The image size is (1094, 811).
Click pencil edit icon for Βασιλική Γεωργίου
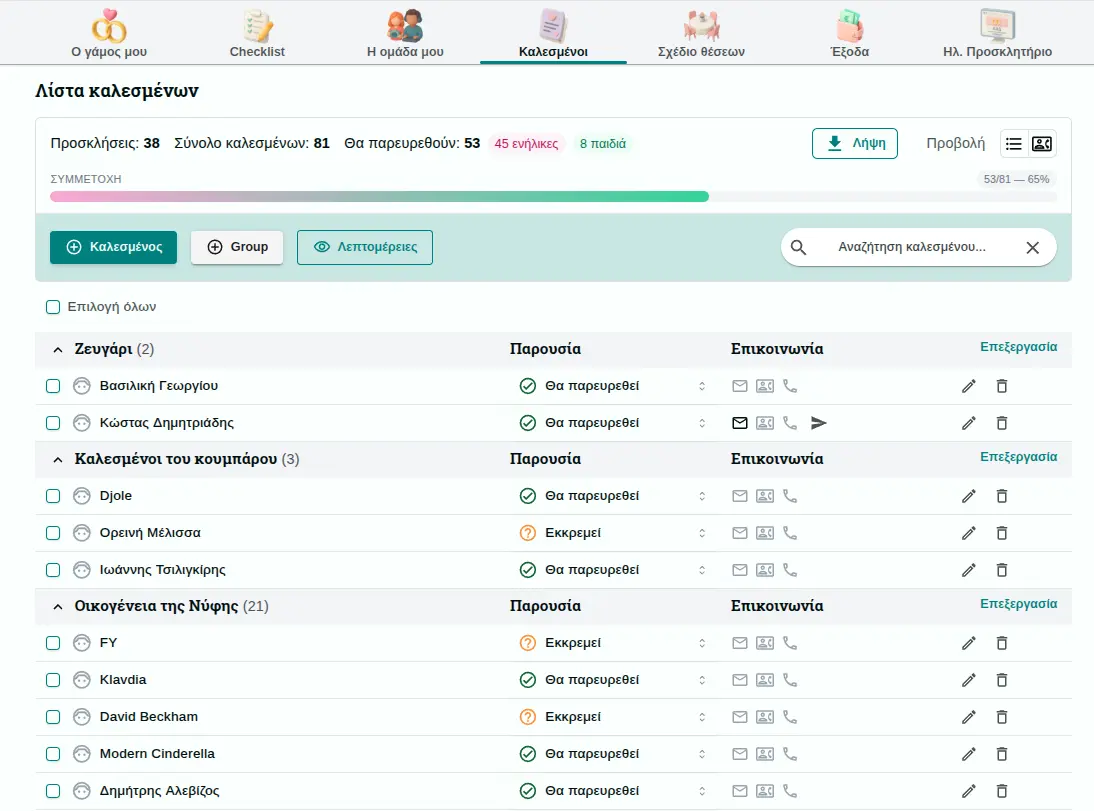(x=968, y=386)
